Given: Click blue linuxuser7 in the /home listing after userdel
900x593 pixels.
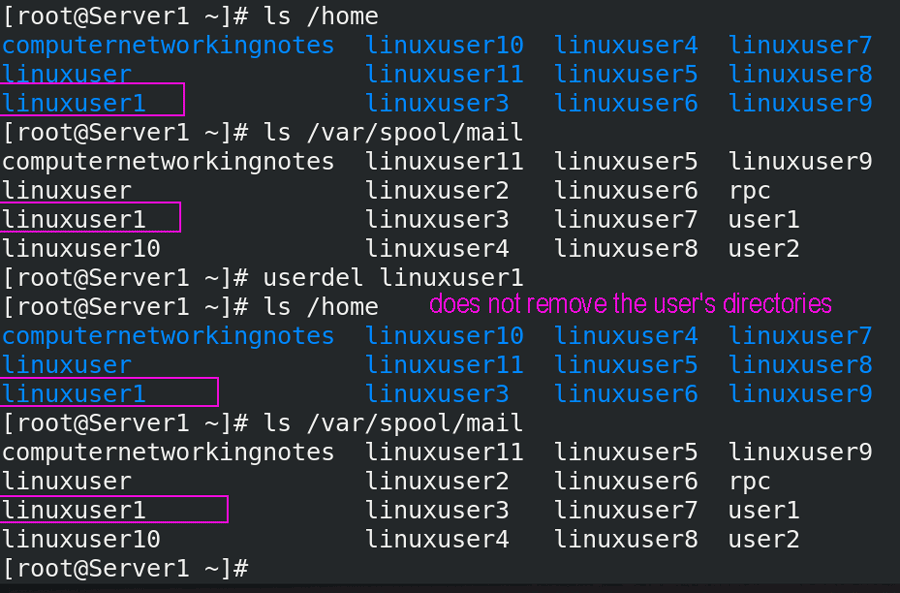Looking at the screenshot, I should pyautogui.click(x=800, y=336).
